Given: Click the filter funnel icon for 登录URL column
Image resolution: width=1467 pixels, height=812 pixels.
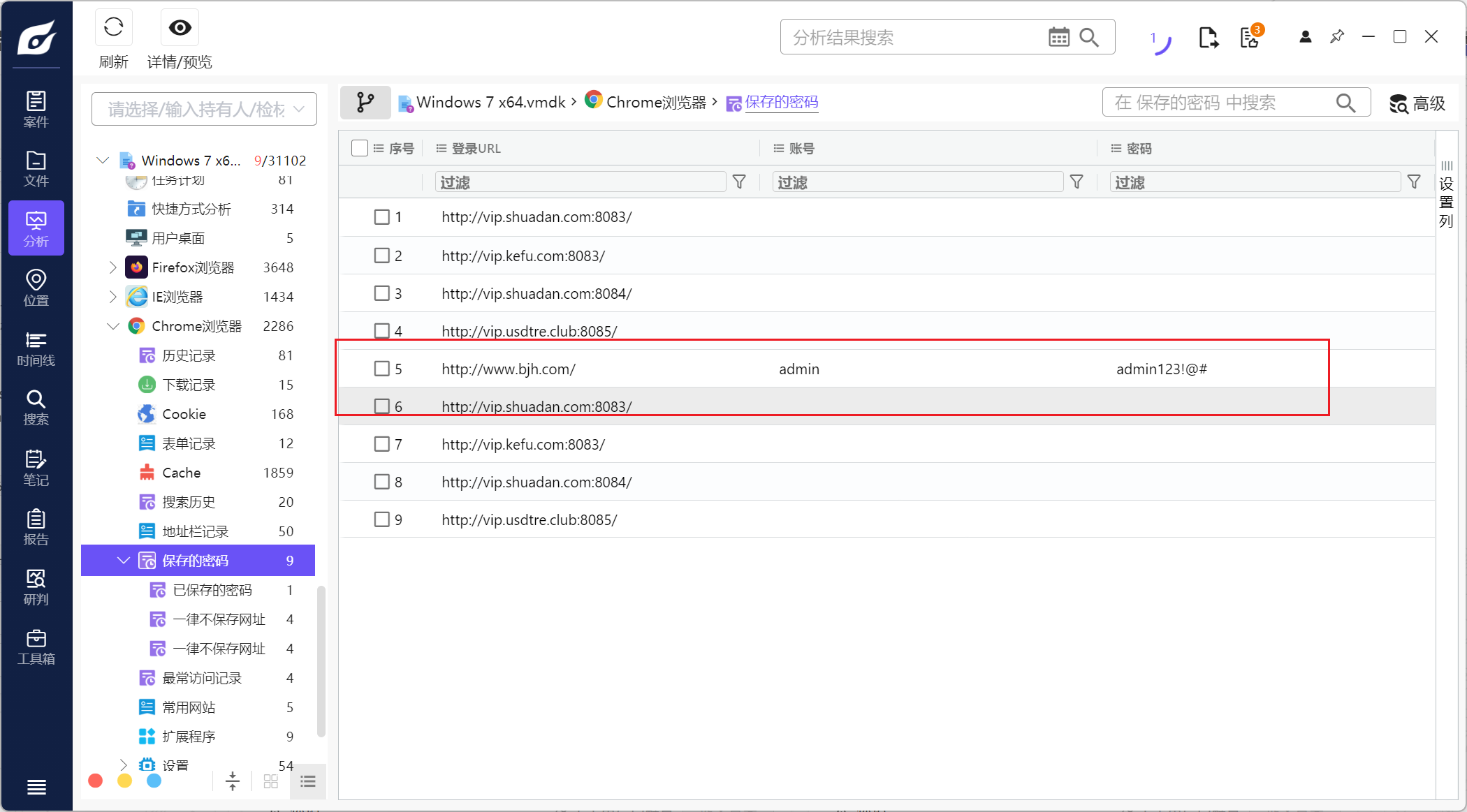Looking at the screenshot, I should tap(739, 182).
